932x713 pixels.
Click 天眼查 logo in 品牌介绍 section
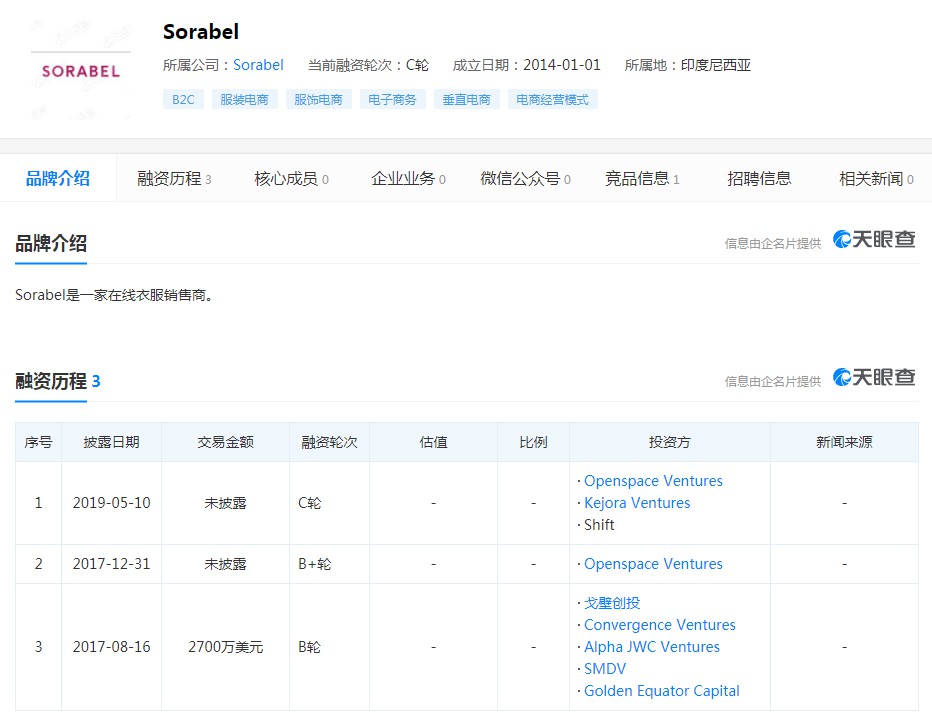pyautogui.click(x=874, y=239)
